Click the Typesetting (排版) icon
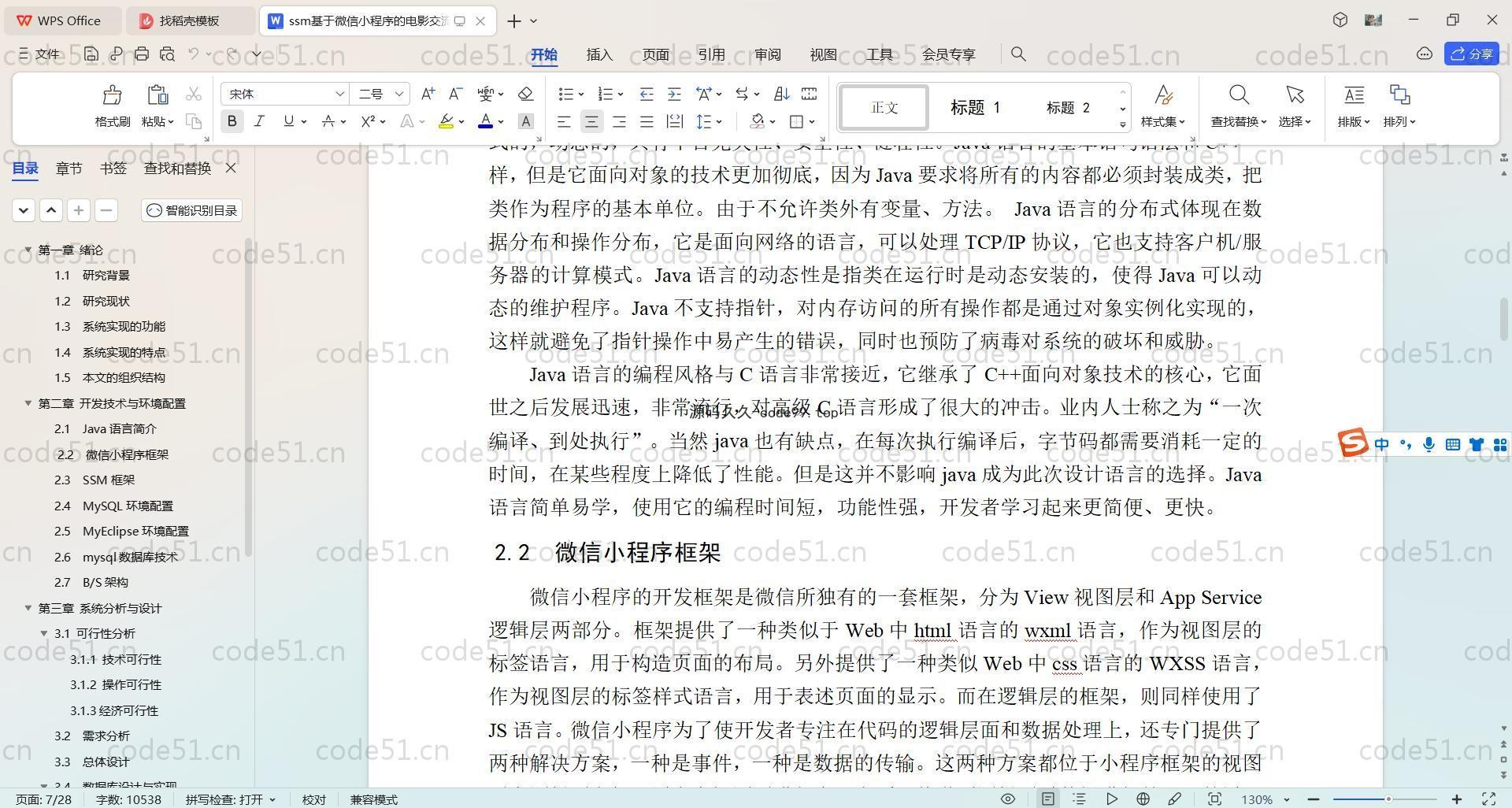Screen dimensions: 1512x808 [x=1354, y=95]
